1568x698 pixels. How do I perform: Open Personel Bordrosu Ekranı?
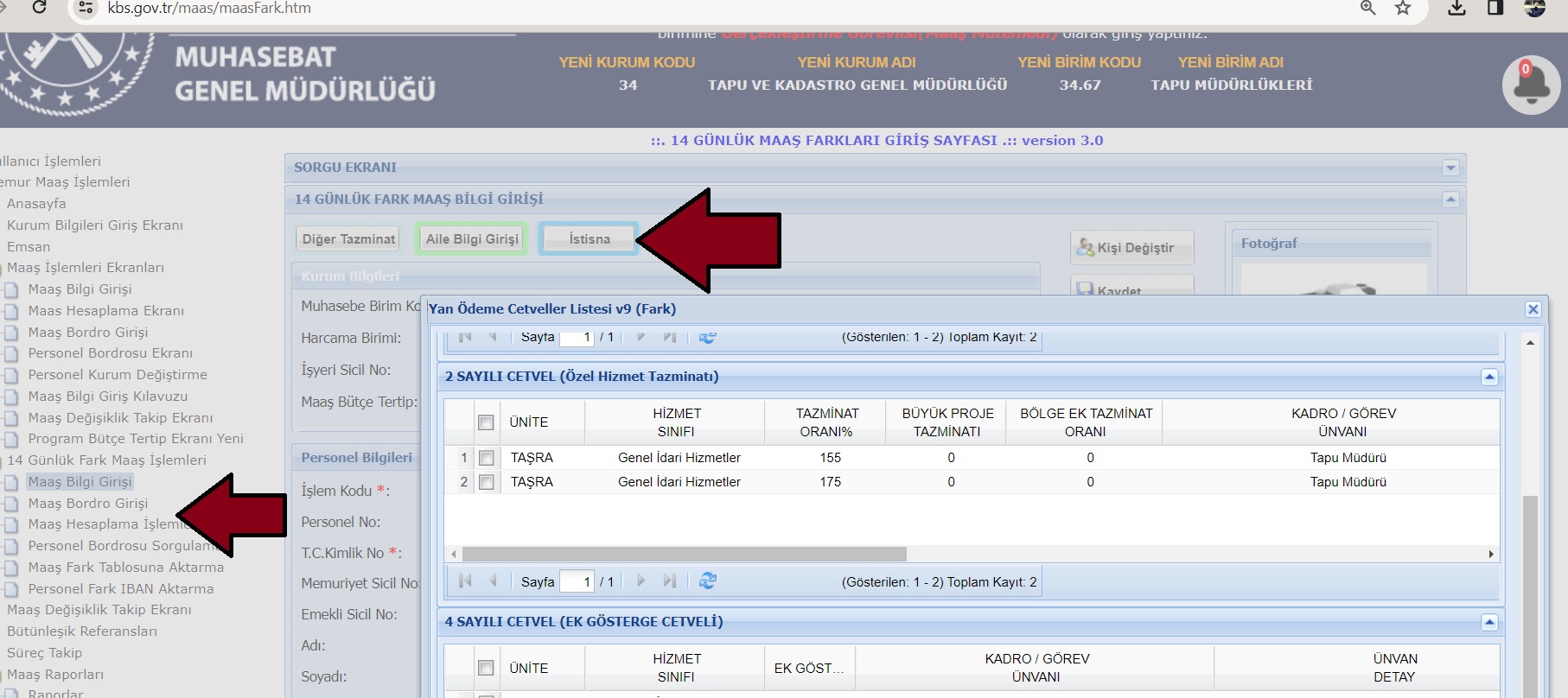[111, 353]
